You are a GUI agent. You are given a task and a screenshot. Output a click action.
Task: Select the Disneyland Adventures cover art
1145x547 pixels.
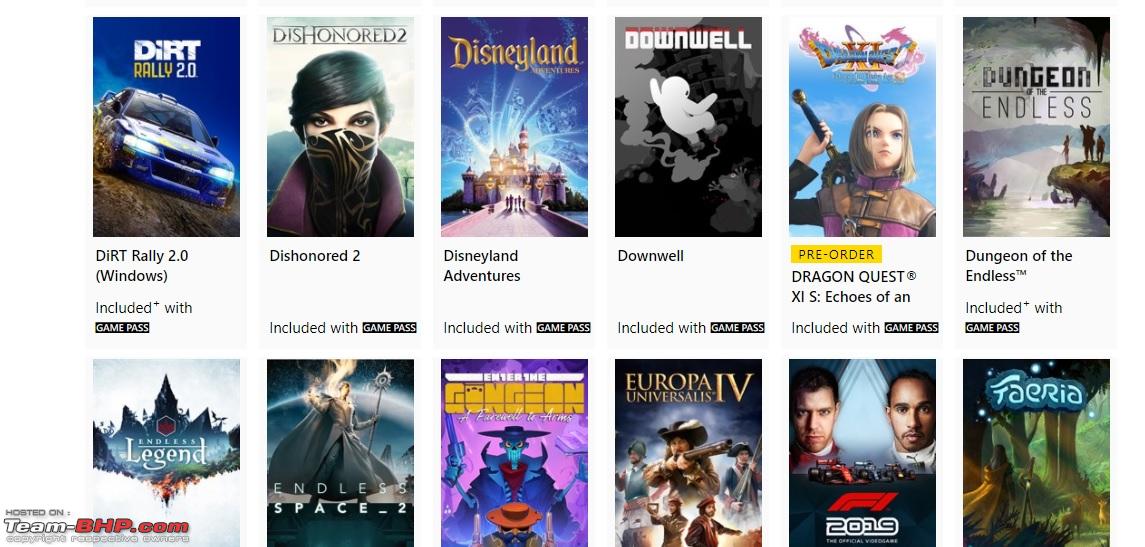(x=514, y=127)
